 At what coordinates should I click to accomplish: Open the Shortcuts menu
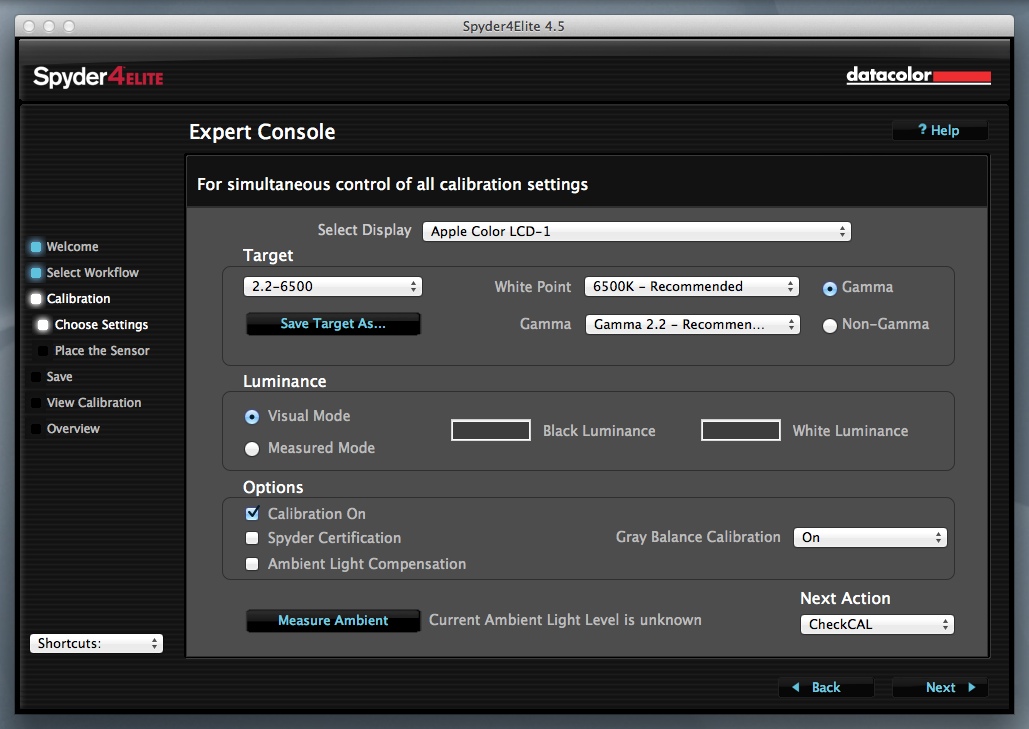(x=96, y=644)
